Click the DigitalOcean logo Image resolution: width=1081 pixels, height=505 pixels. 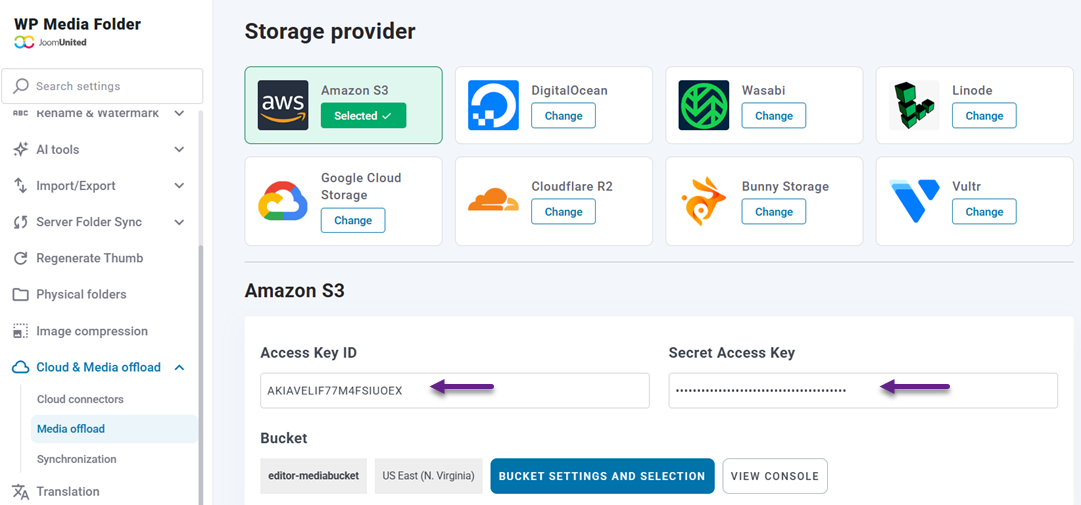click(x=494, y=105)
